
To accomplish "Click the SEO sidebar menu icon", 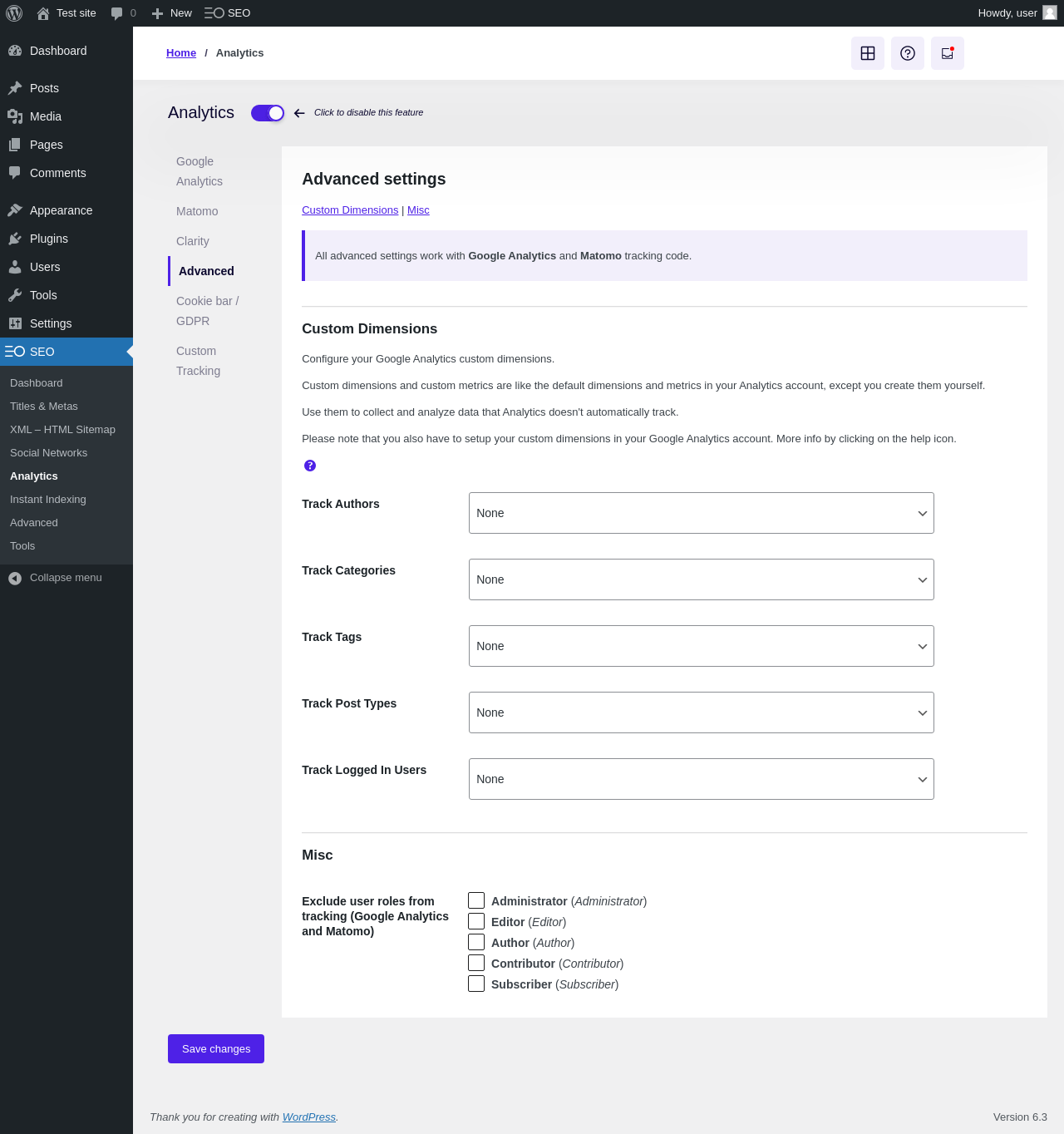I will pos(15,352).
